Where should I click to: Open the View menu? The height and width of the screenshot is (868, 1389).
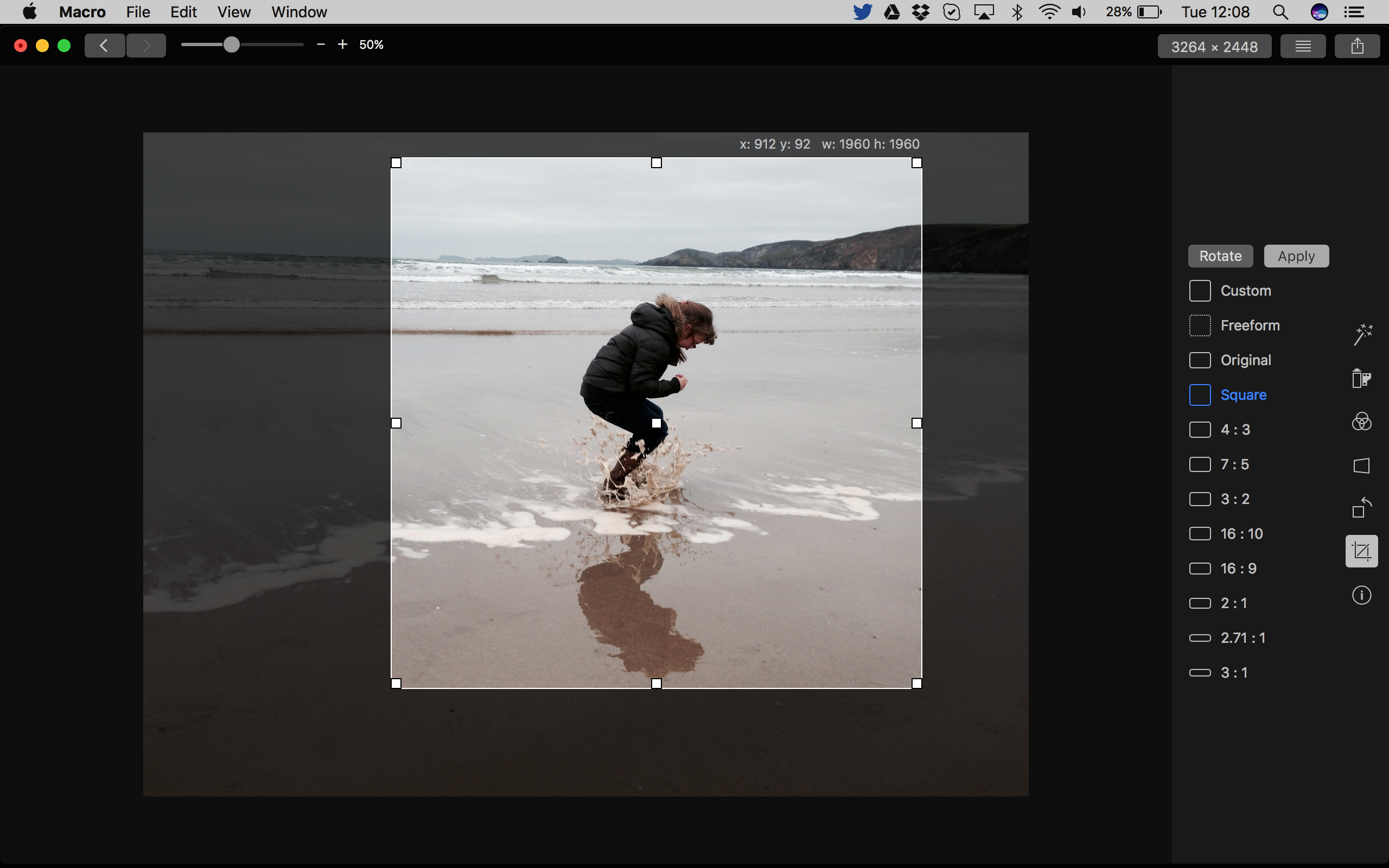(234, 12)
